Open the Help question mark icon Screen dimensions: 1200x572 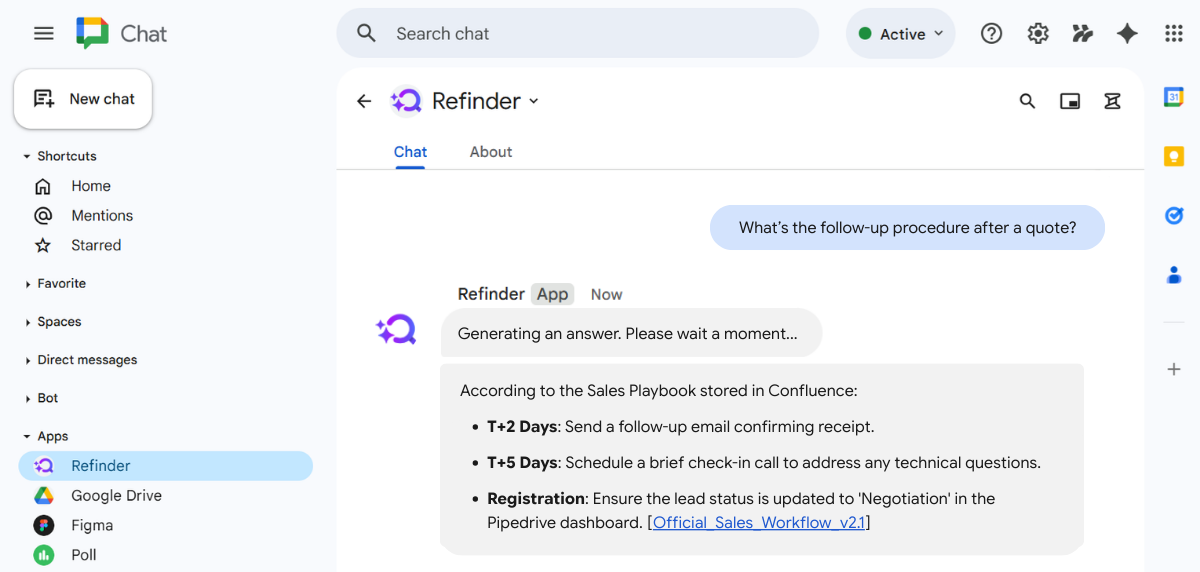click(991, 33)
